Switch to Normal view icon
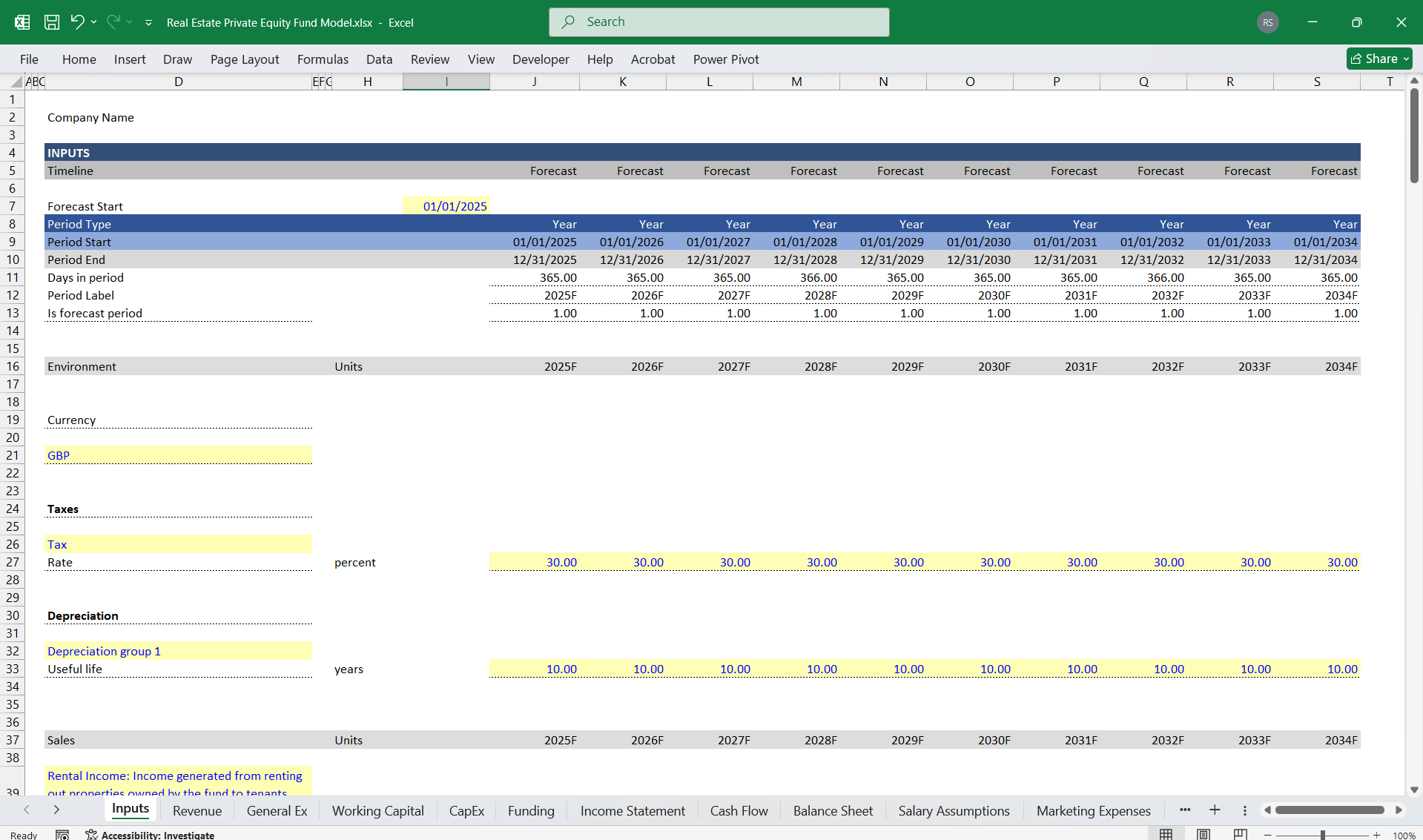Viewport: 1423px width, 840px height. (x=1166, y=835)
